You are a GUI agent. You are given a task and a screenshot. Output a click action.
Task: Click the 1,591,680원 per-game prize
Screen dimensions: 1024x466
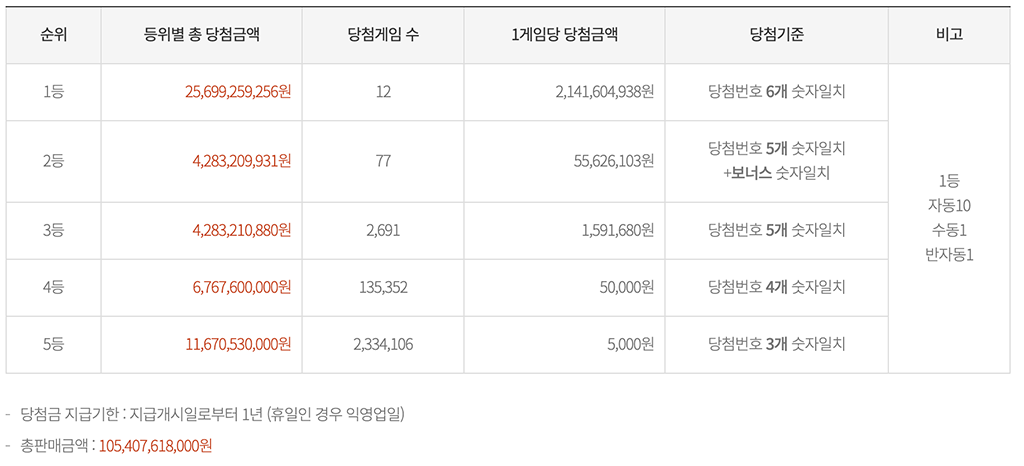[617, 230]
